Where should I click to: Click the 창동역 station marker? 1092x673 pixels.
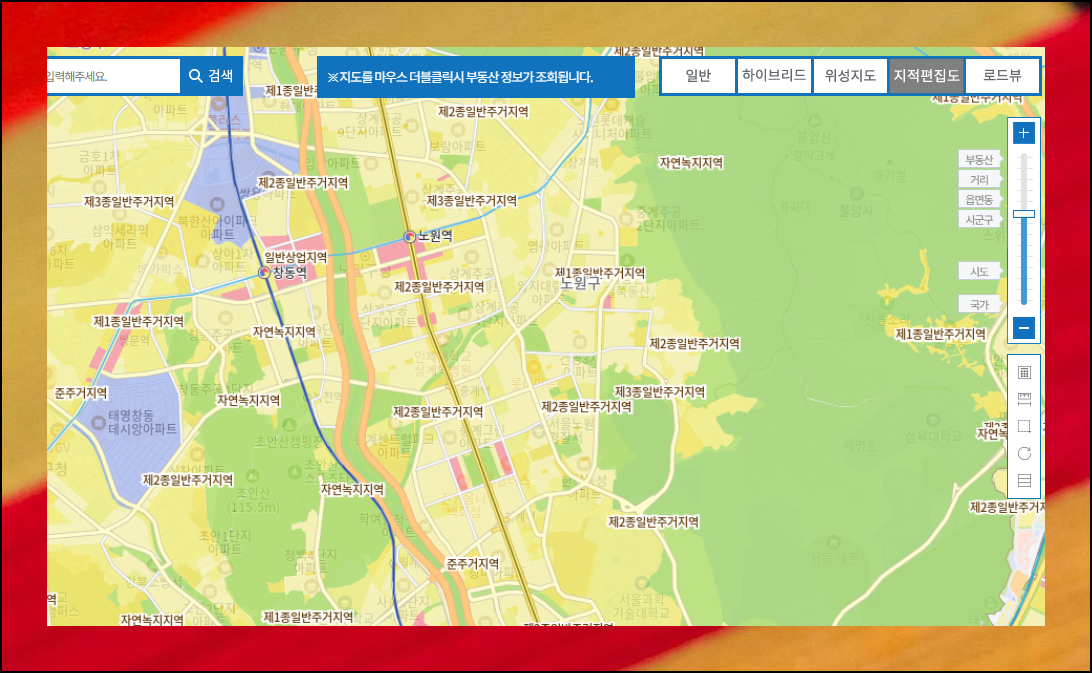tap(264, 272)
